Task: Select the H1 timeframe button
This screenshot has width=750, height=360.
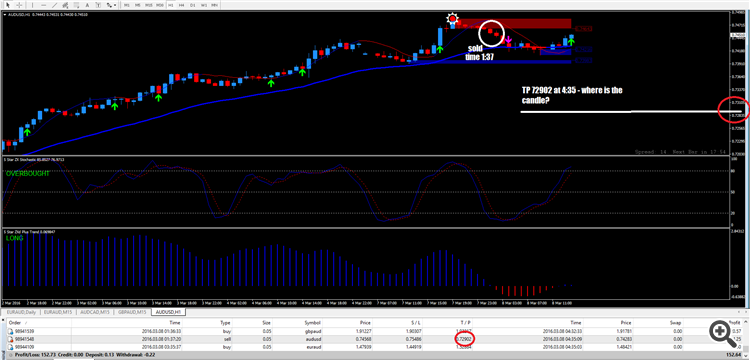Action: 171,5
